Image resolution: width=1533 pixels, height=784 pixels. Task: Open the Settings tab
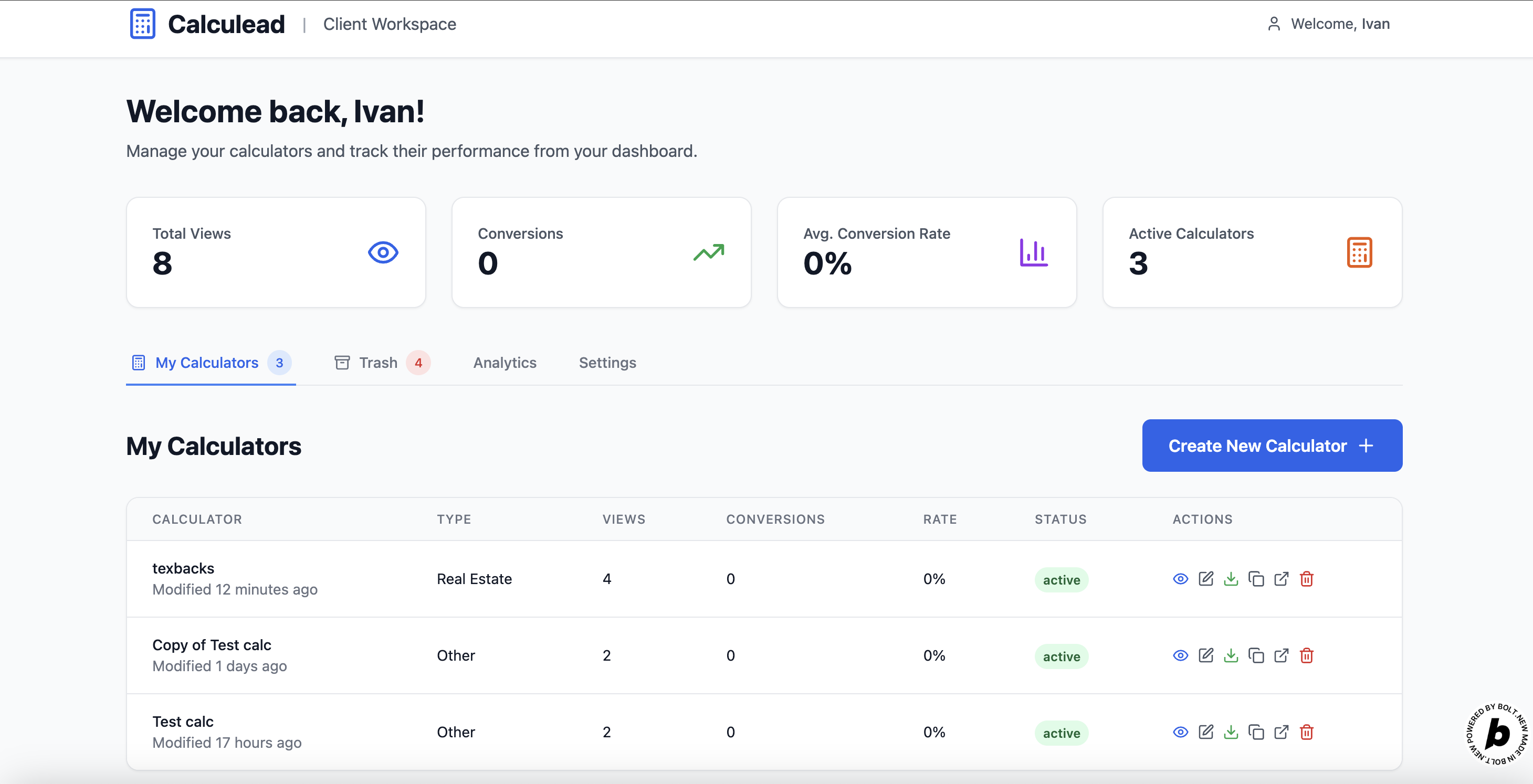click(607, 363)
